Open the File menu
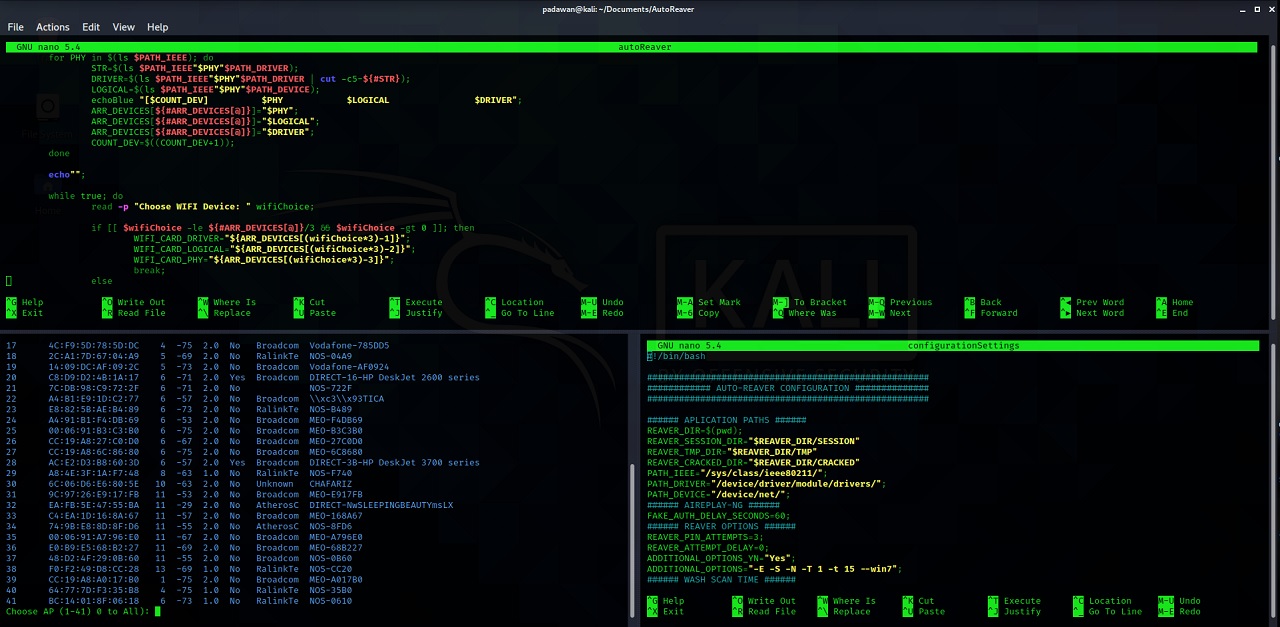 15,27
